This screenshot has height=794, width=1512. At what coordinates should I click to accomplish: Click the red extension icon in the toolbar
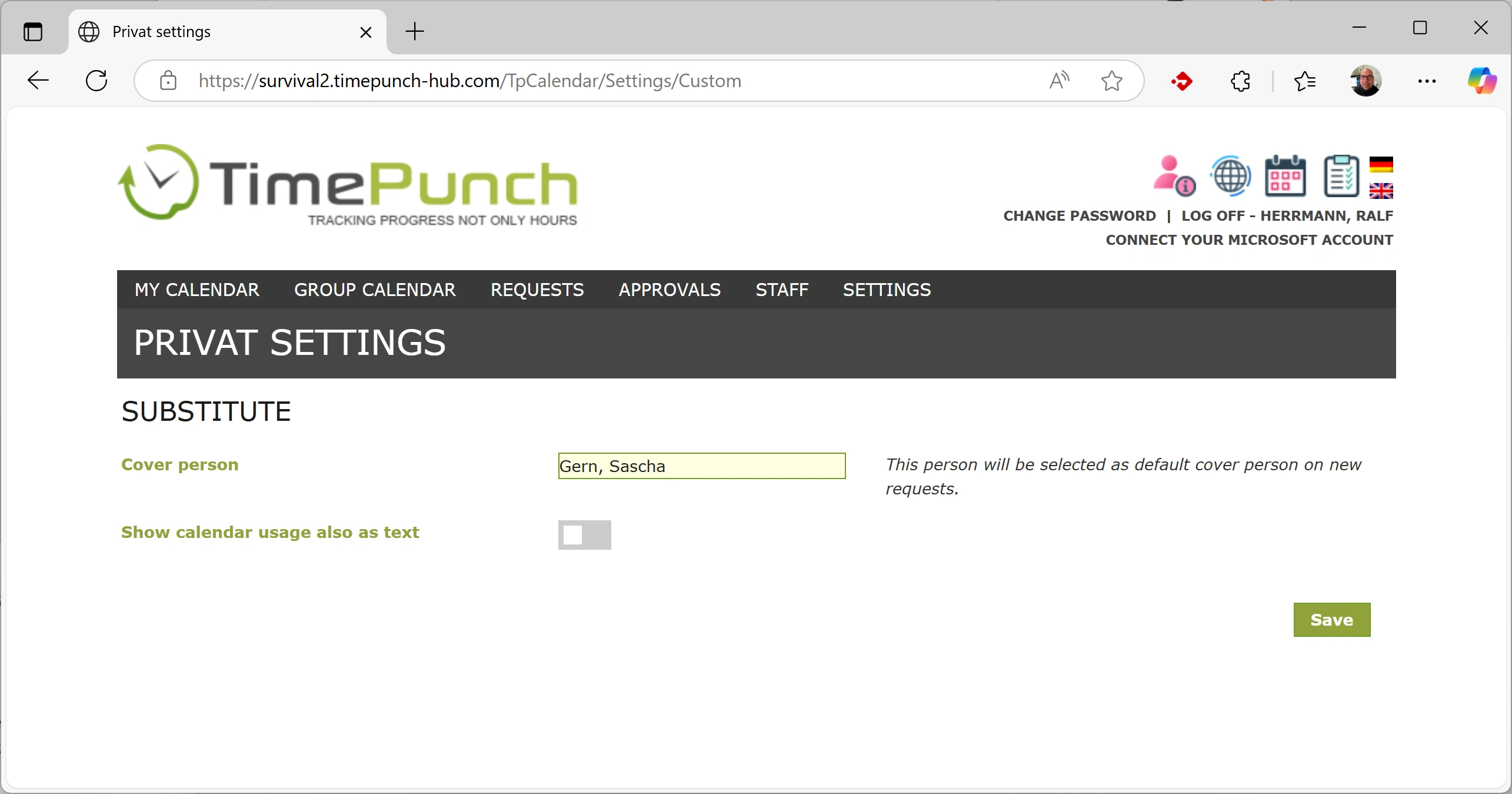click(1182, 81)
